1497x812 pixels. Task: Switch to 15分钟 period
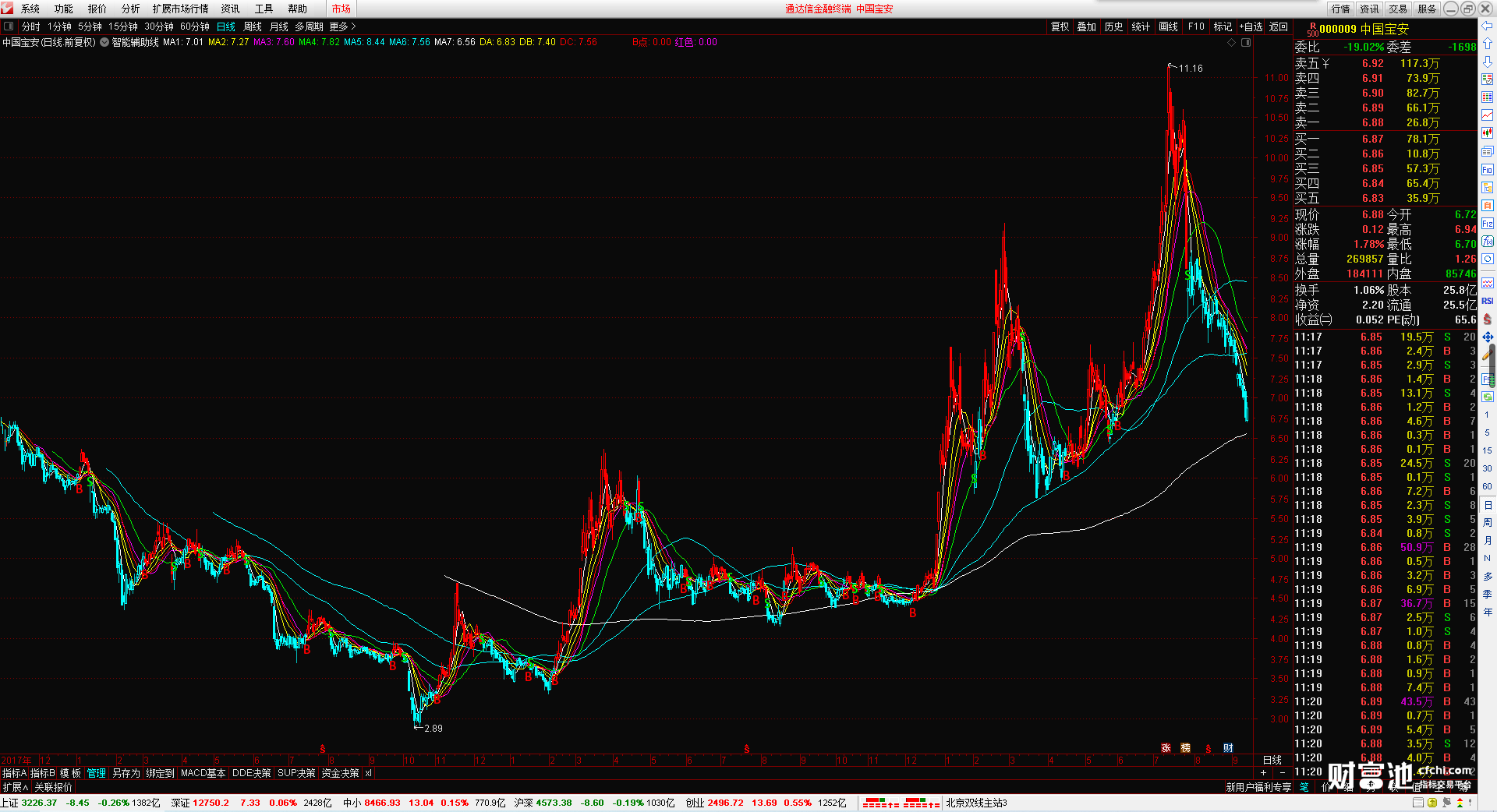pyautogui.click(x=123, y=26)
